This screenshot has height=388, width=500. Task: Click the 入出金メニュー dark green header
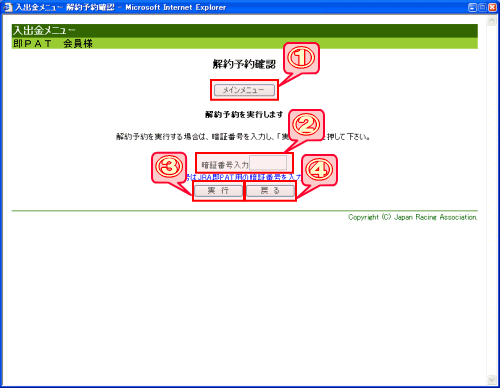(245, 31)
